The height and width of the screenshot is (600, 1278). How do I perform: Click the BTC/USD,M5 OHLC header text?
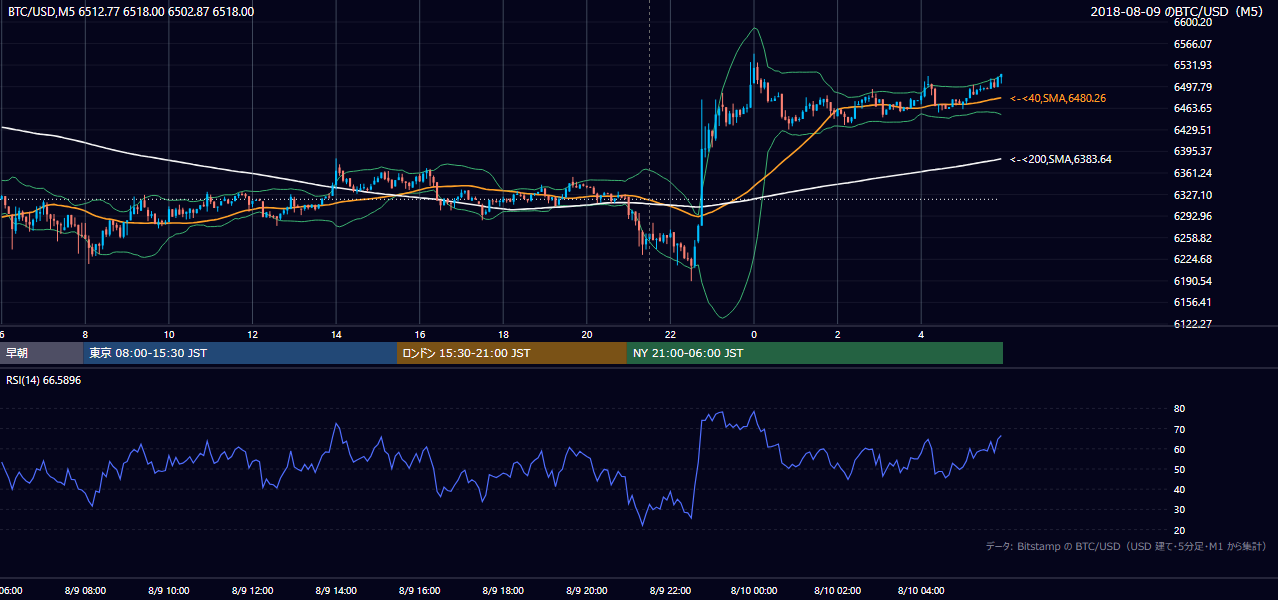point(131,12)
